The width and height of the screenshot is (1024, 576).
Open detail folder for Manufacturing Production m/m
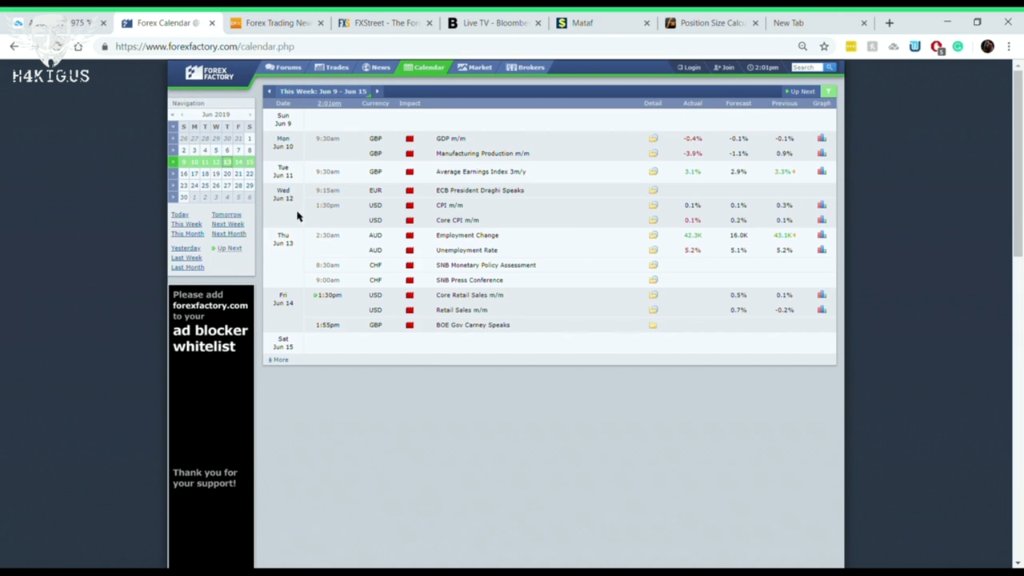[x=653, y=153]
